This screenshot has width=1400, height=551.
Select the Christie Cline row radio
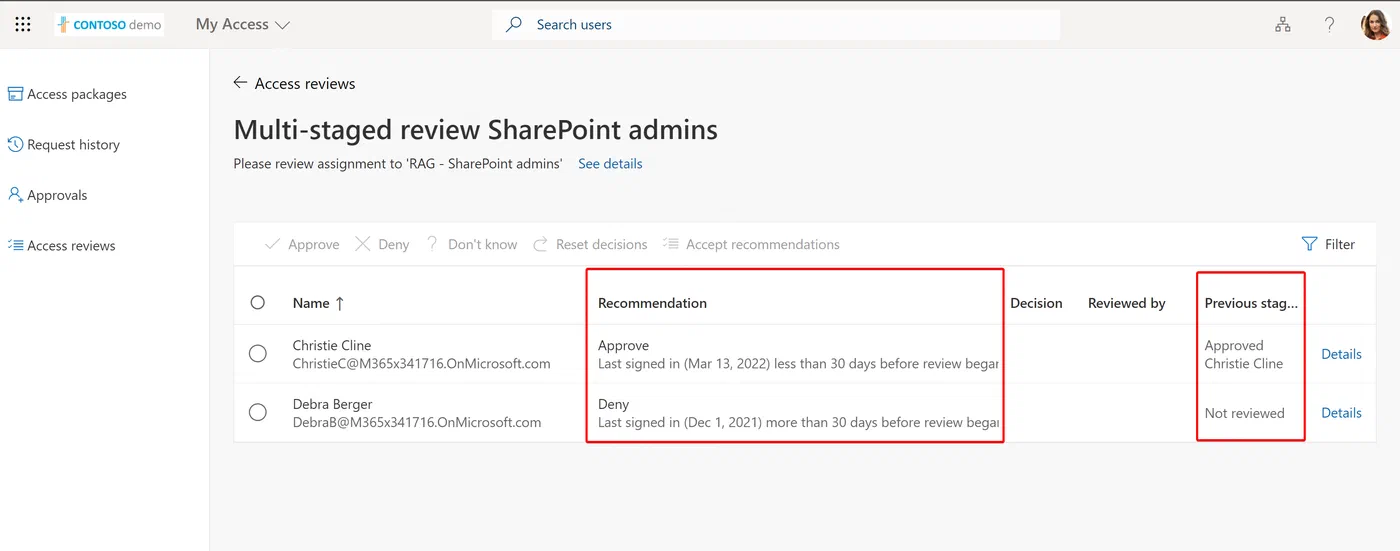tap(258, 353)
